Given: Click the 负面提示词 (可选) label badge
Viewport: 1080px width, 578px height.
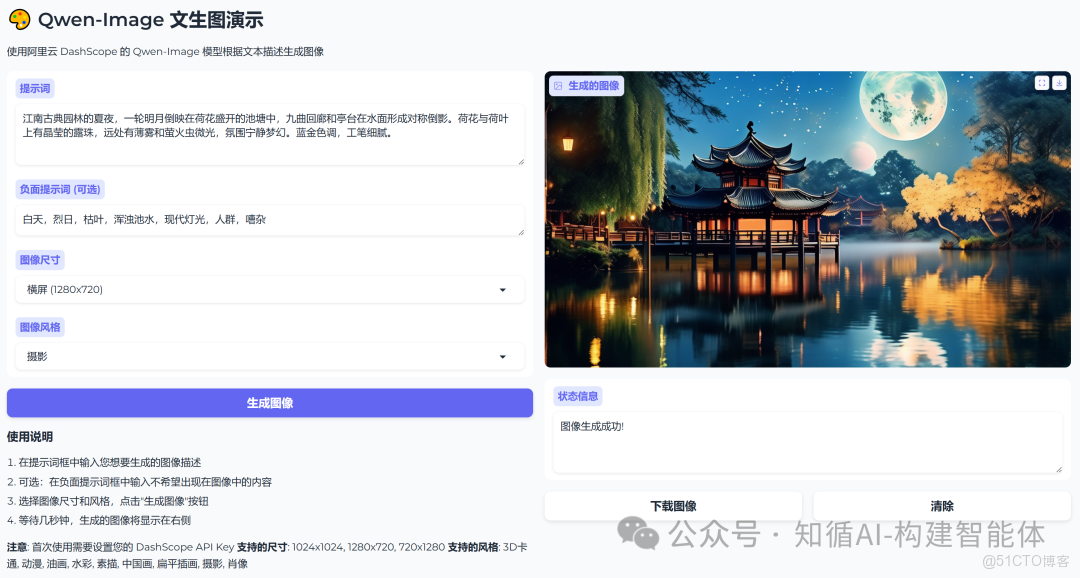Looking at the screenshot, I should point(60,188).
